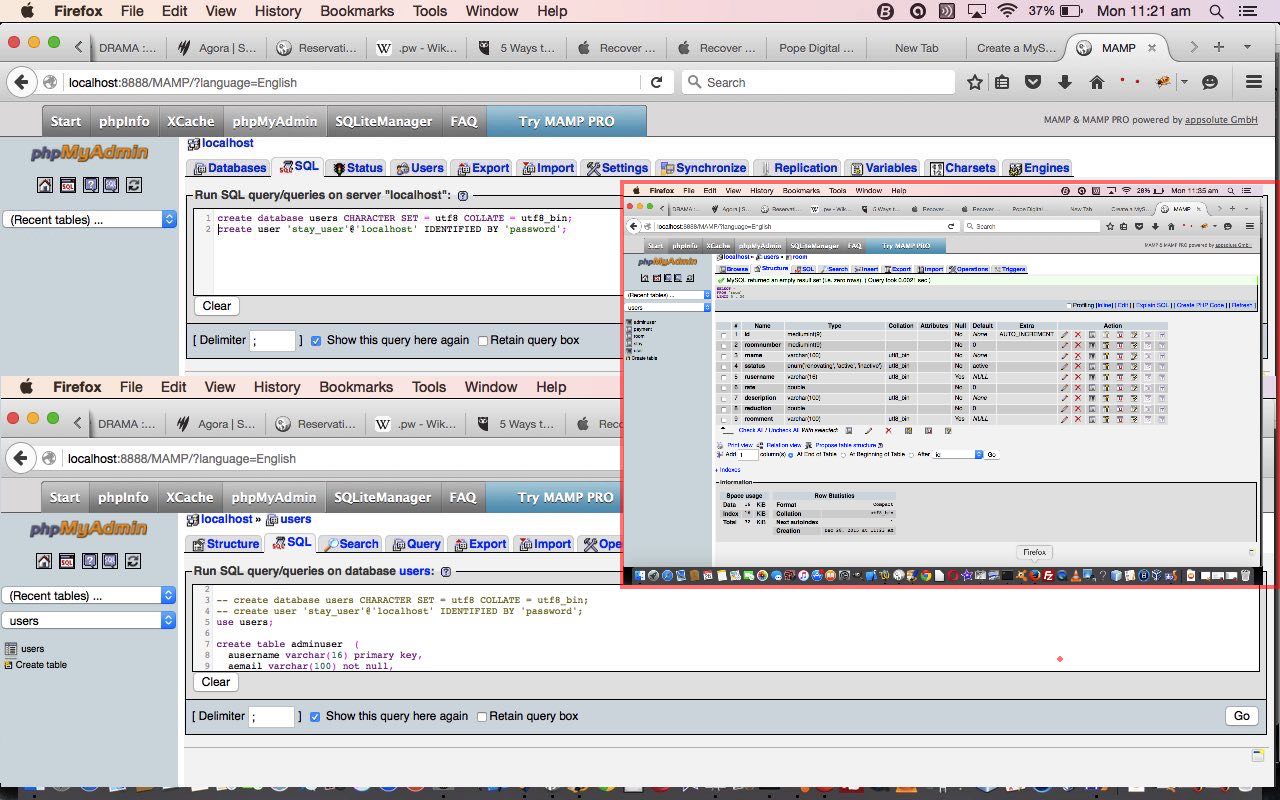
Task: Open the Charsets tab
Action: 962,168
